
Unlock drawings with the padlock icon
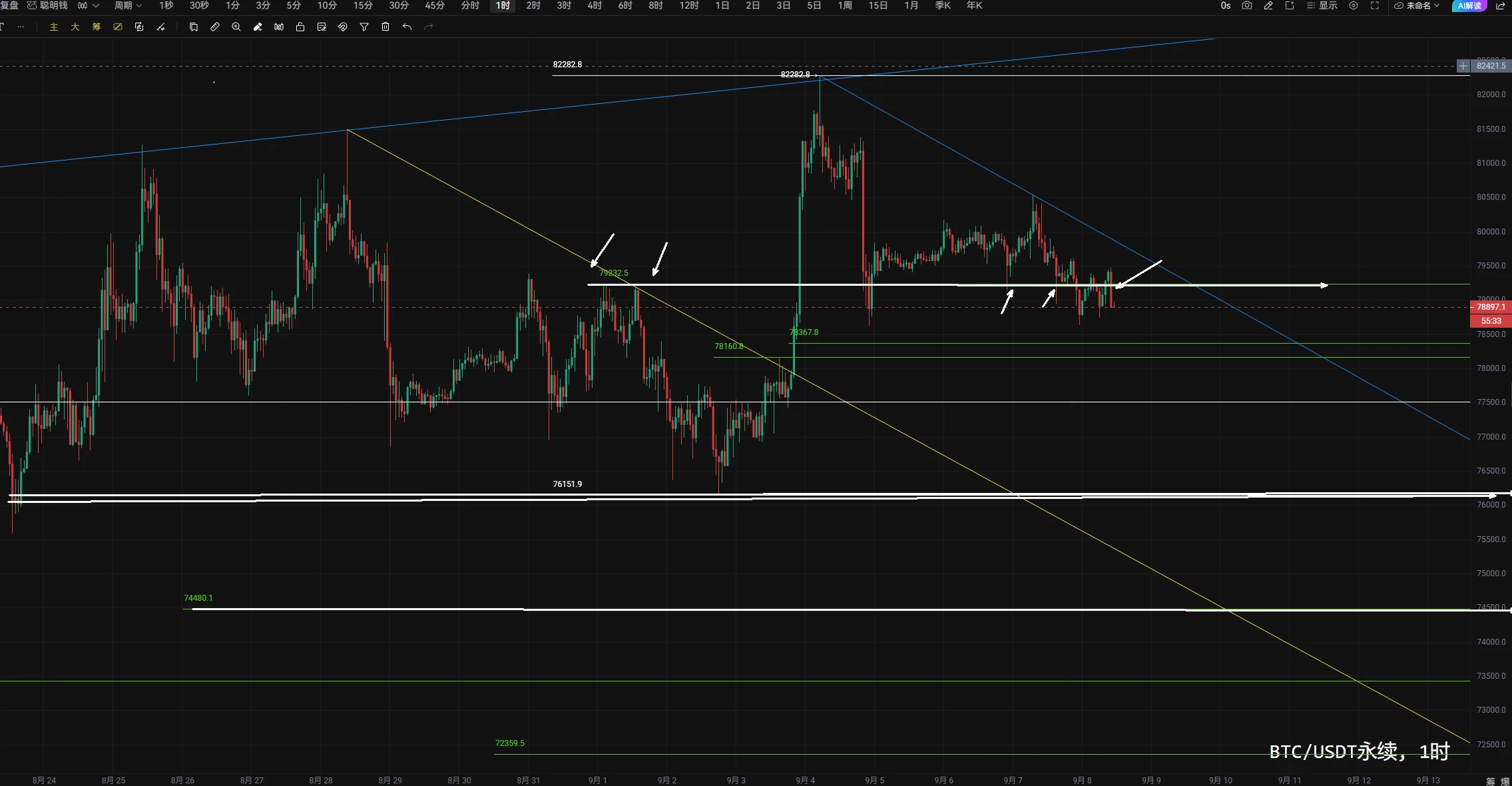tap(300, 27)
